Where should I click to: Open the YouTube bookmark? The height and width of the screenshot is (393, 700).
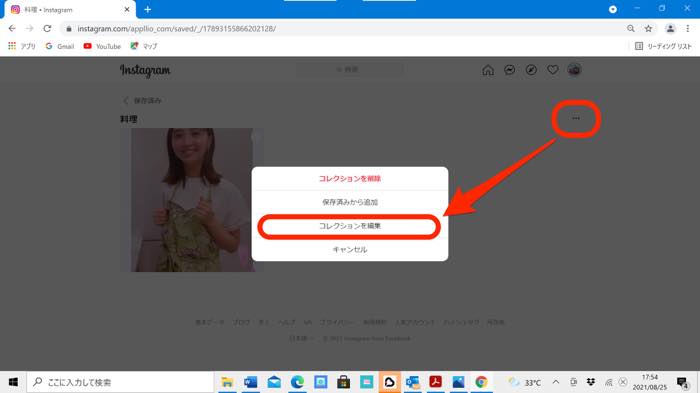(102, 46)
